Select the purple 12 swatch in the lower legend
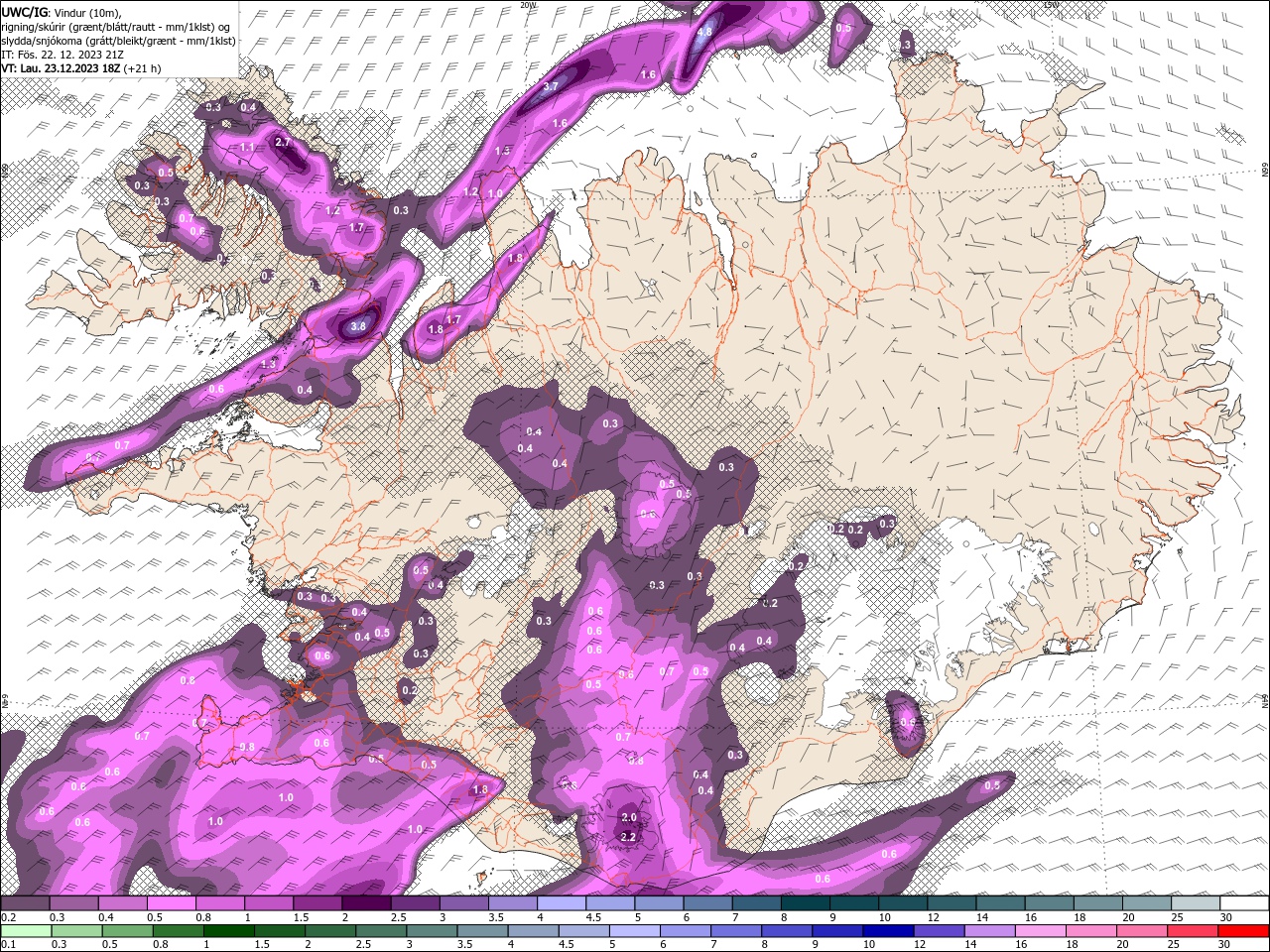1270x952 pixels. 939,931
